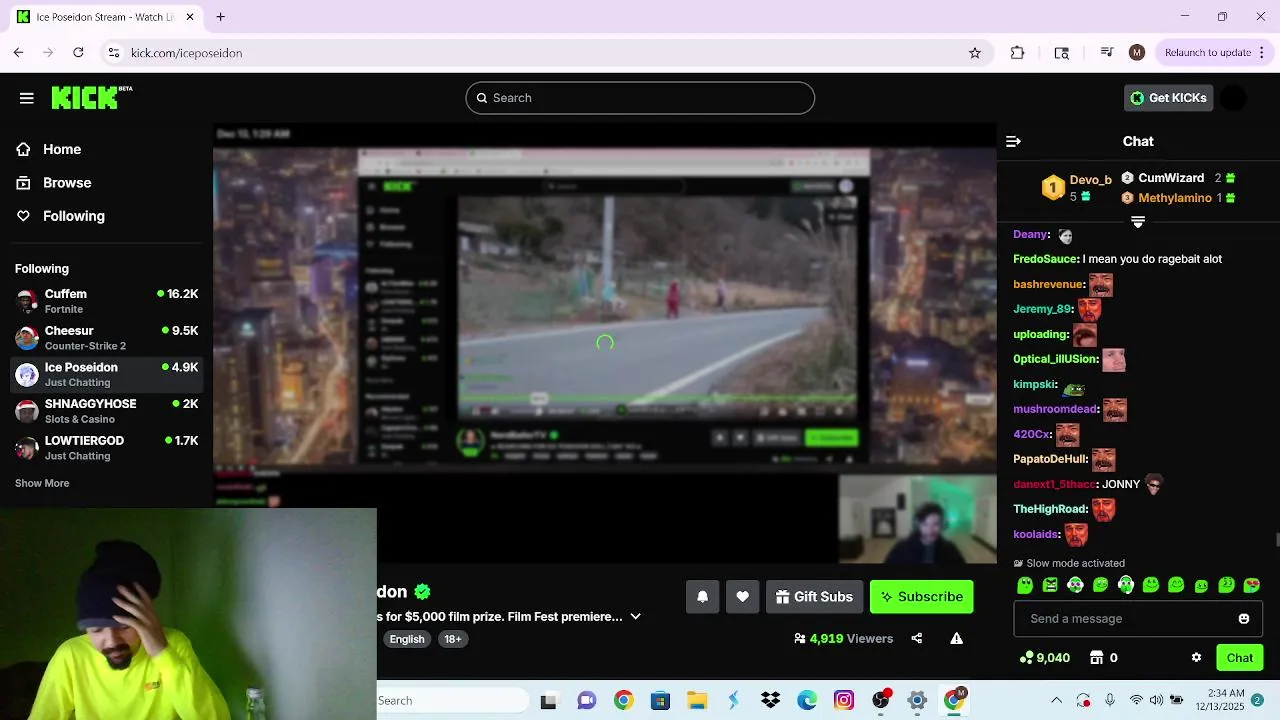Click the green Subscribe button
1280x720 pixels.
pyautogui.click(x=921, y=597)
